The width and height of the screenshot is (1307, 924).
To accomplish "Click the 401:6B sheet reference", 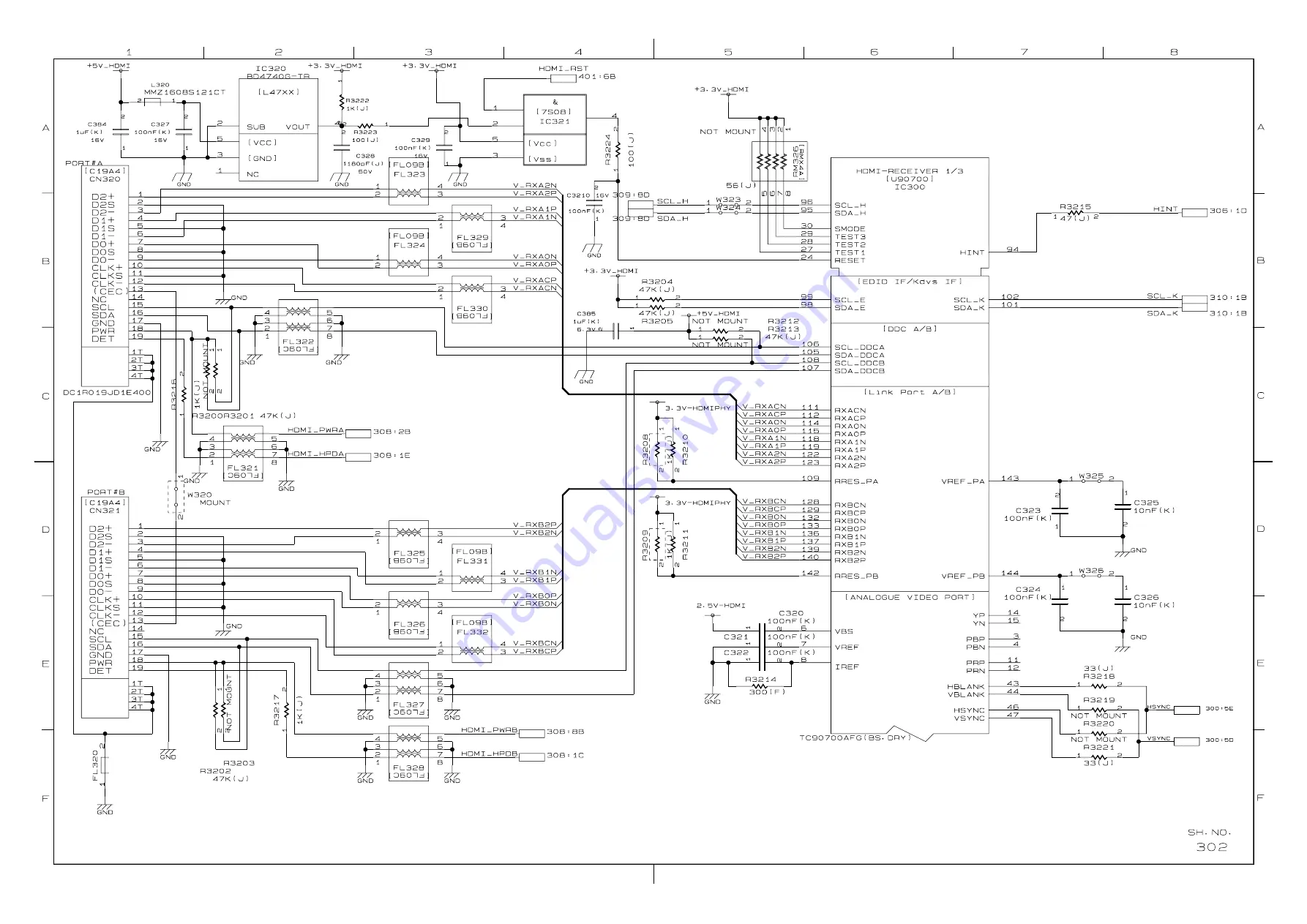I will (x=597, y=76).
